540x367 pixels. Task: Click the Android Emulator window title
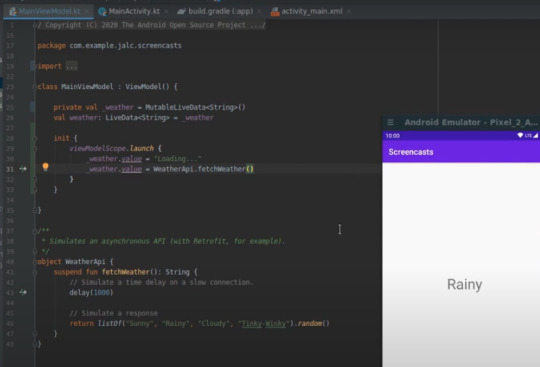coord(471,122)
